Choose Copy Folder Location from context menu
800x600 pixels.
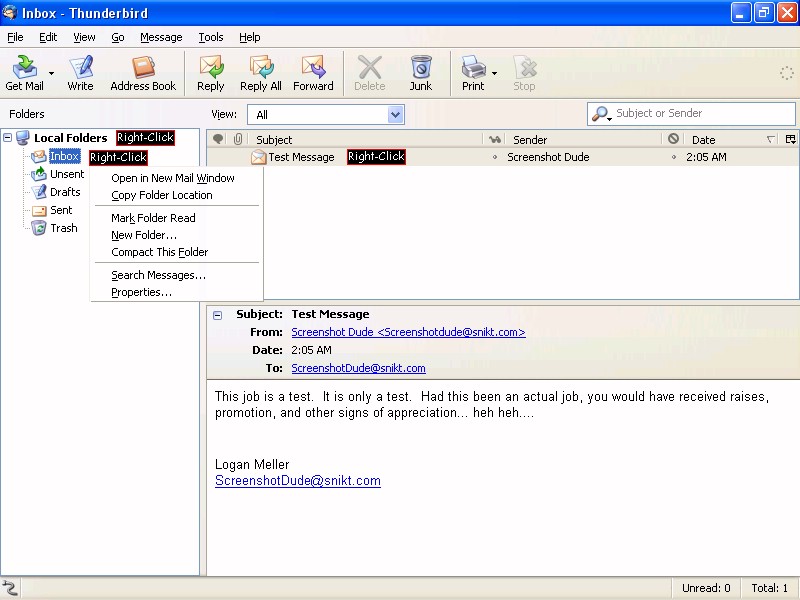click(x=177, y=195)
